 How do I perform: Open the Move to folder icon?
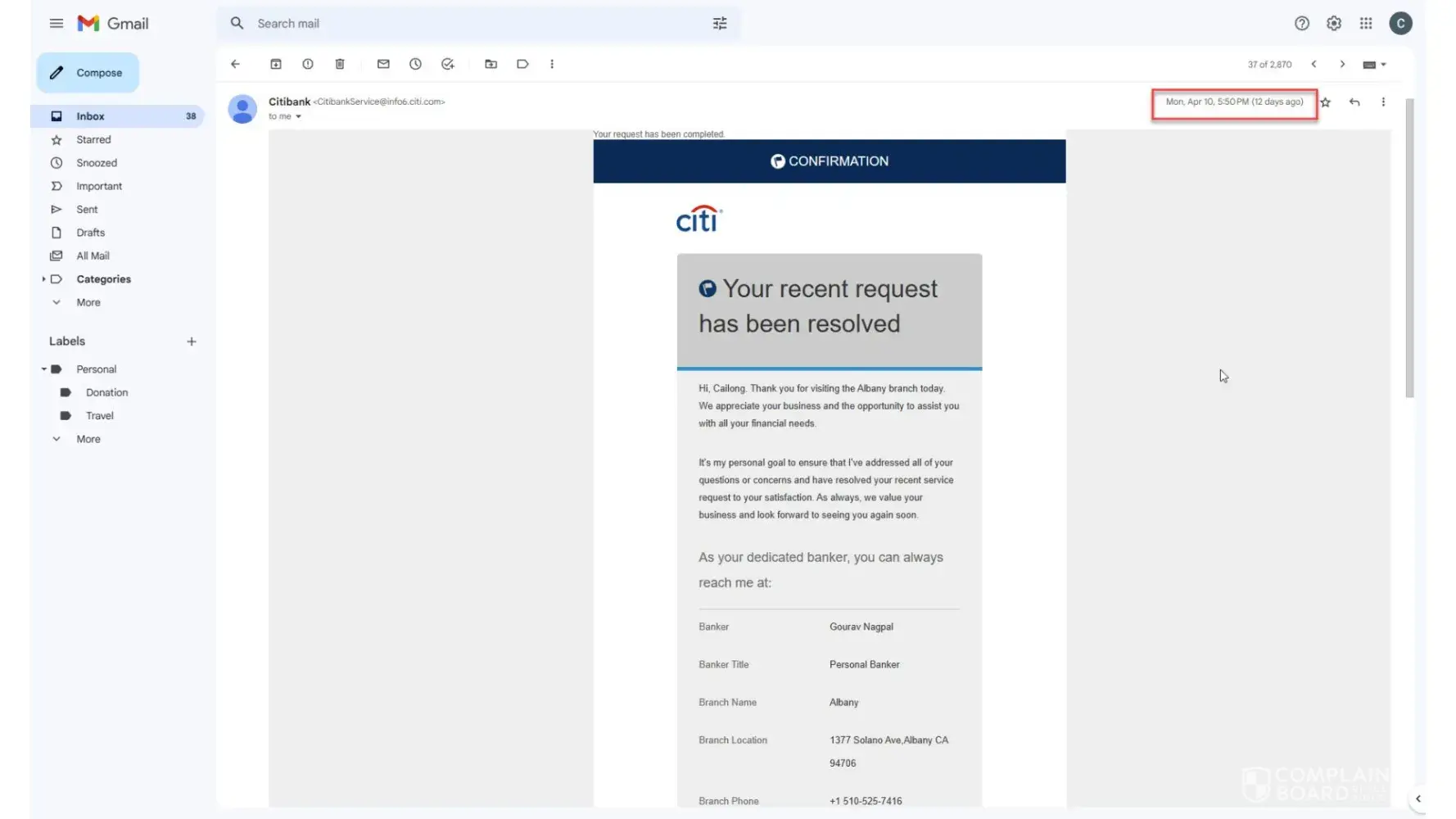(491, 64)
